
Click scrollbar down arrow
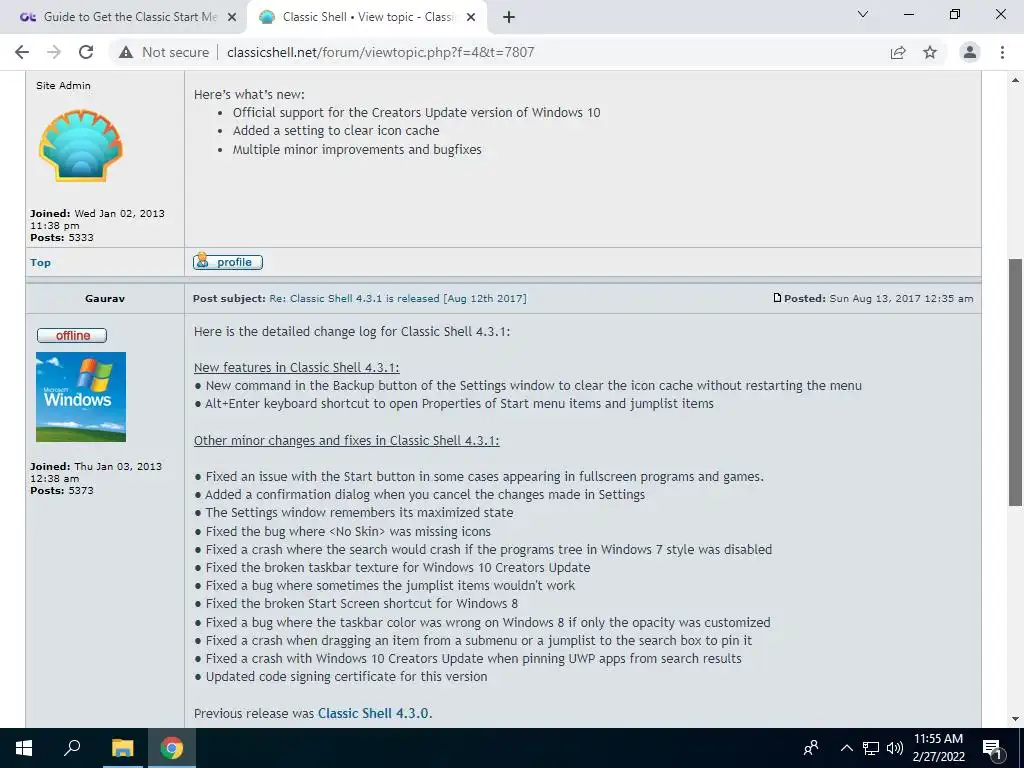(1016, 719)
